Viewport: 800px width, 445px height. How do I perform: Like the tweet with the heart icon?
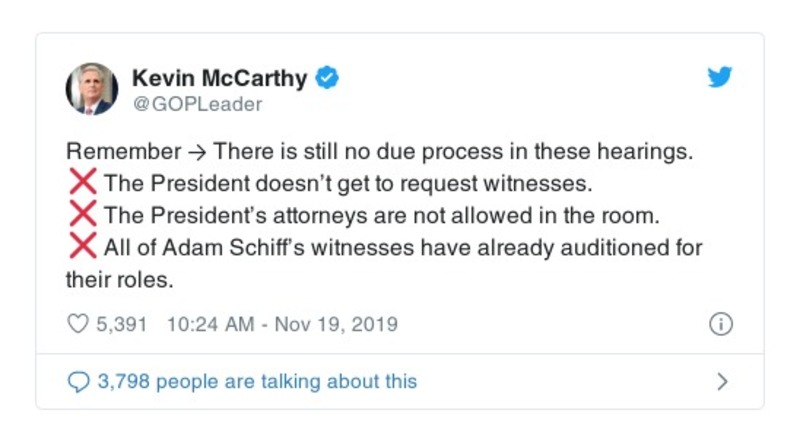click(x=78, y=324)
